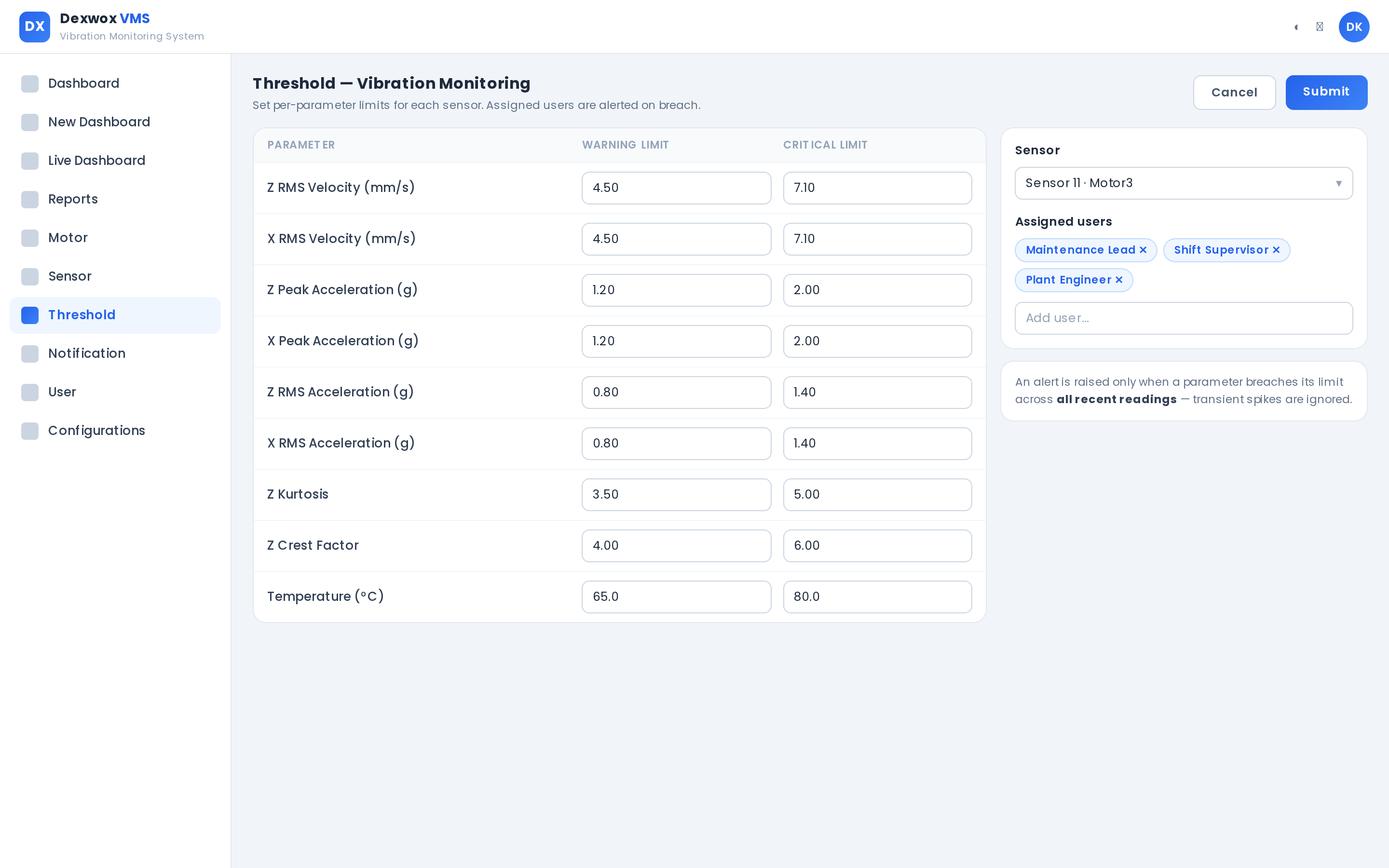Click the X RMS Velocity (mm/s) label
The image size is (1389, 868).
tap(341, 239)
